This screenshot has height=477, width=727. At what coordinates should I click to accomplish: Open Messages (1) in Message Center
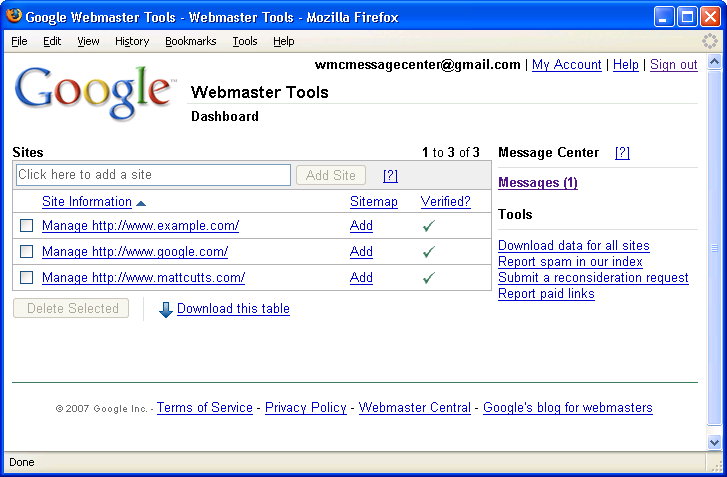[x=538, y=183]
